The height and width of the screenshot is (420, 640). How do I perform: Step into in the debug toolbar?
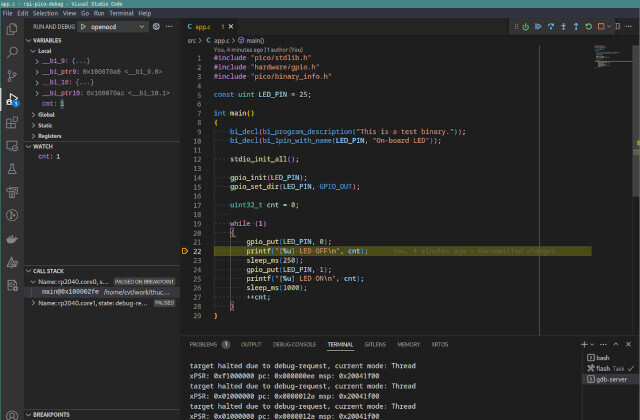coord(564,27)
